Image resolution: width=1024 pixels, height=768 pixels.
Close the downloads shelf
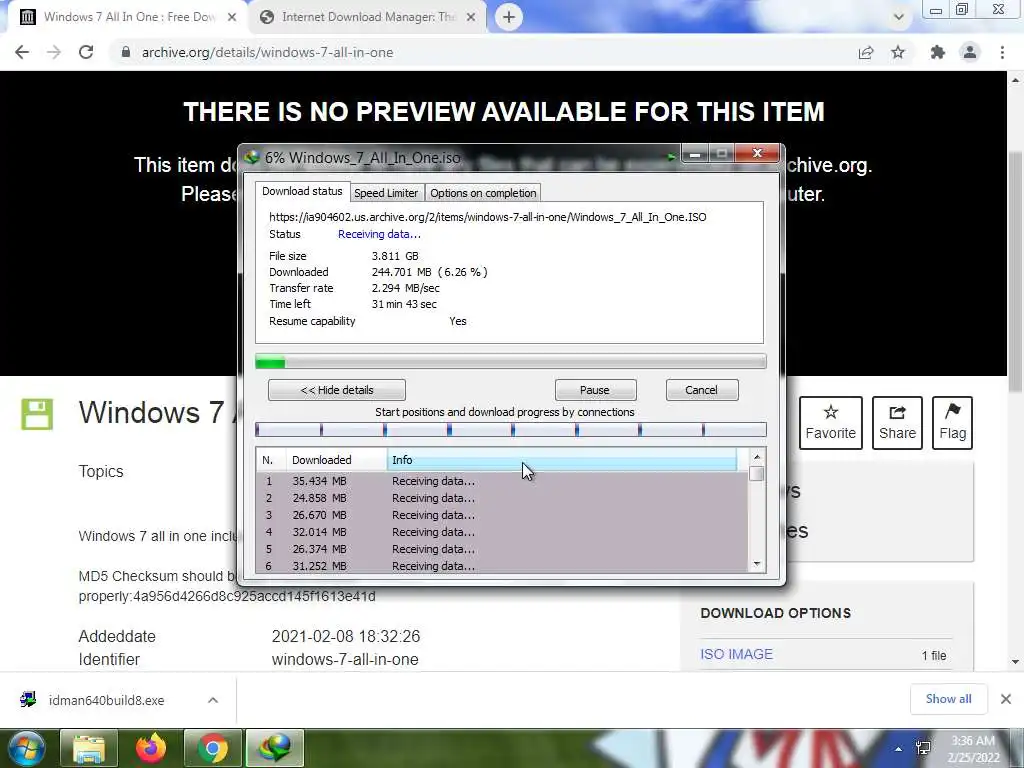coord(1006,699)
